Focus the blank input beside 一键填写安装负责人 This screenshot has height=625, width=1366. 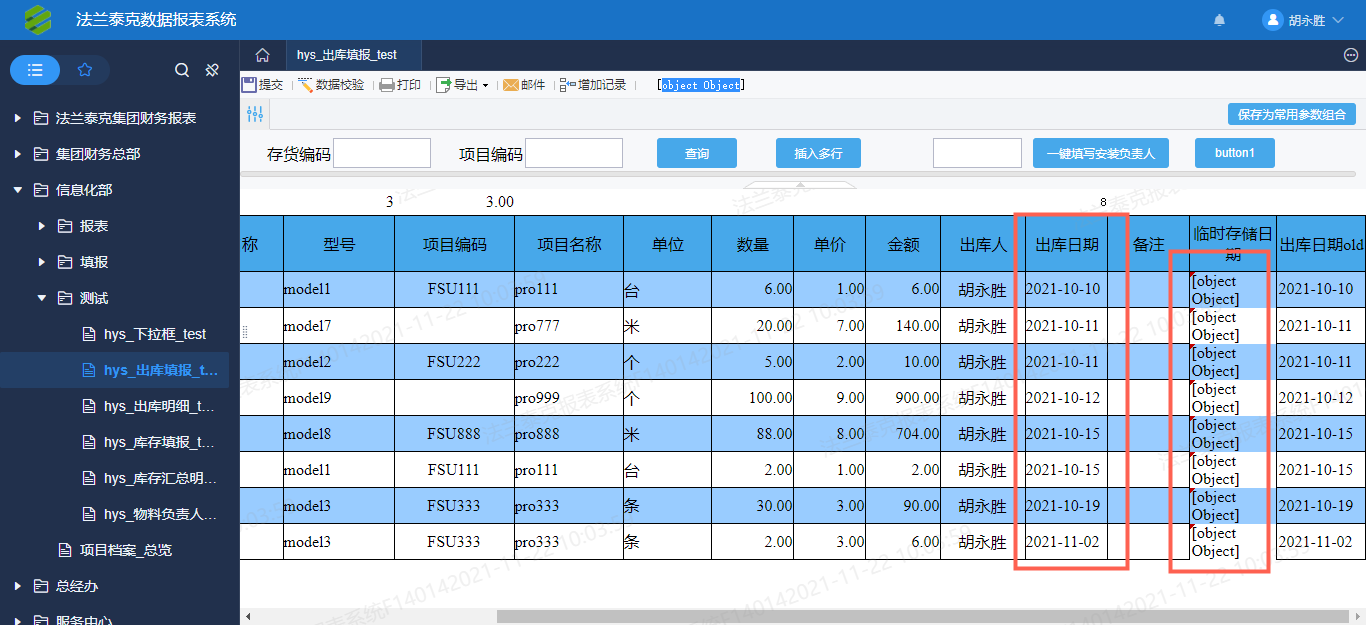tap(977, 153)
